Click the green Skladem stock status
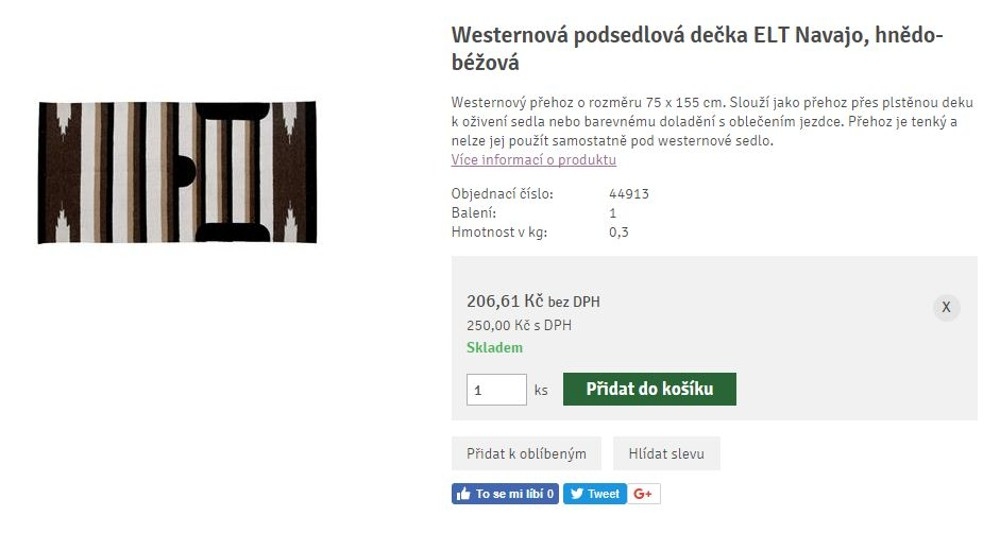This screenshot has height=533, width=1000. pos(494,347)
